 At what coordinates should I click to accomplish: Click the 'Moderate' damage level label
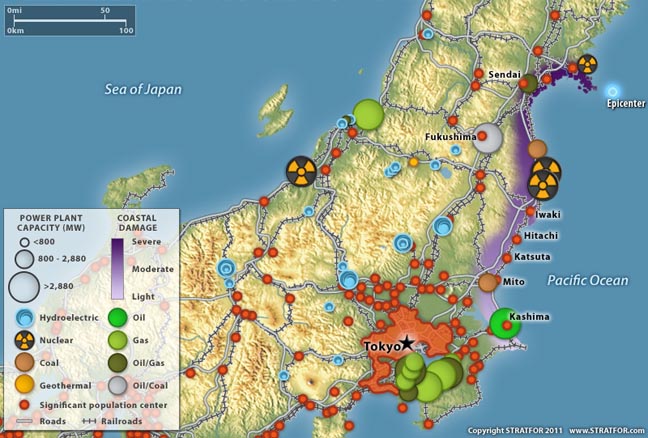tap(152, 269)
